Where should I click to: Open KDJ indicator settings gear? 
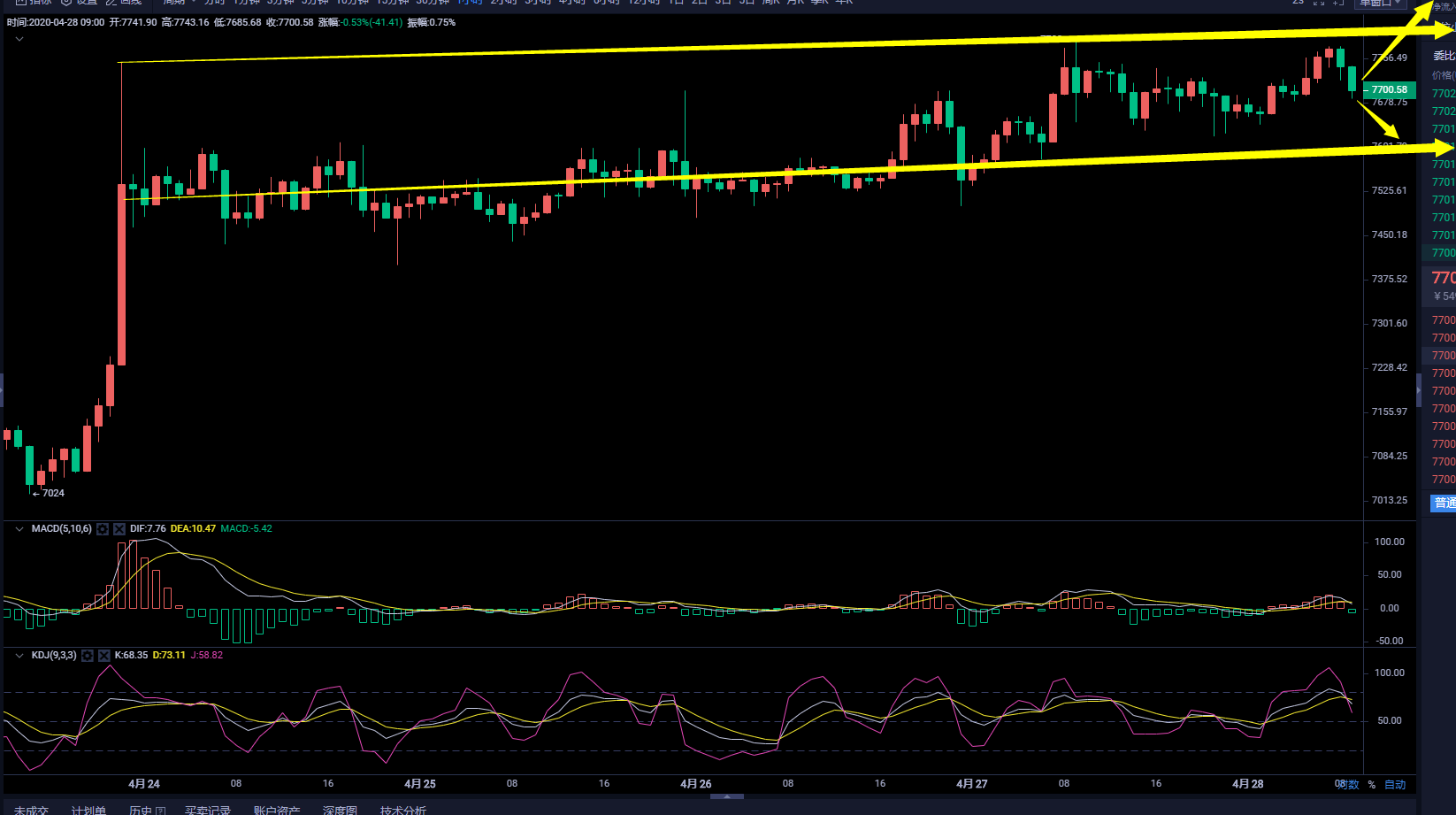tap(87, 656)
